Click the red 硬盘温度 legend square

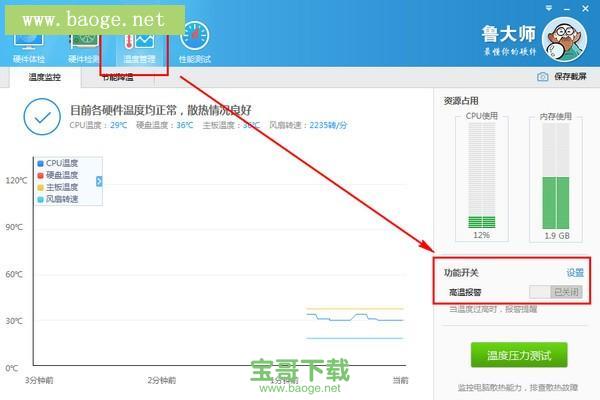(x=41, y=176)
